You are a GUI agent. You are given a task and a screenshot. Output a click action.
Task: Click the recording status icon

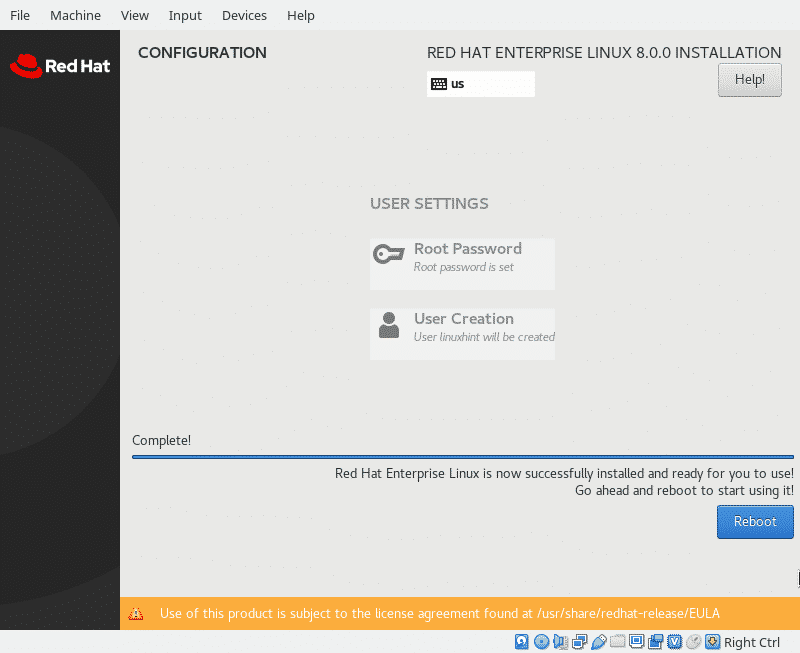tap(656, 641)
